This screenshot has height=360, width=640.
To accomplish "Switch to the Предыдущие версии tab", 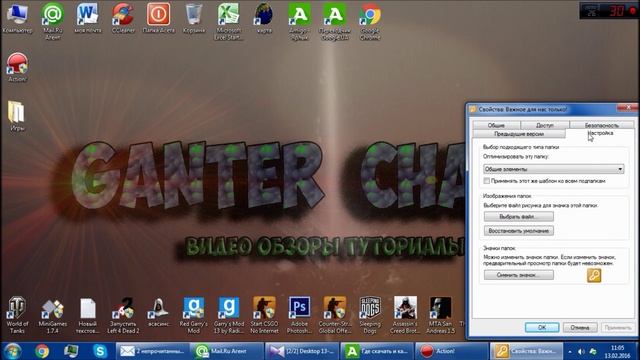I will [519, 134].
